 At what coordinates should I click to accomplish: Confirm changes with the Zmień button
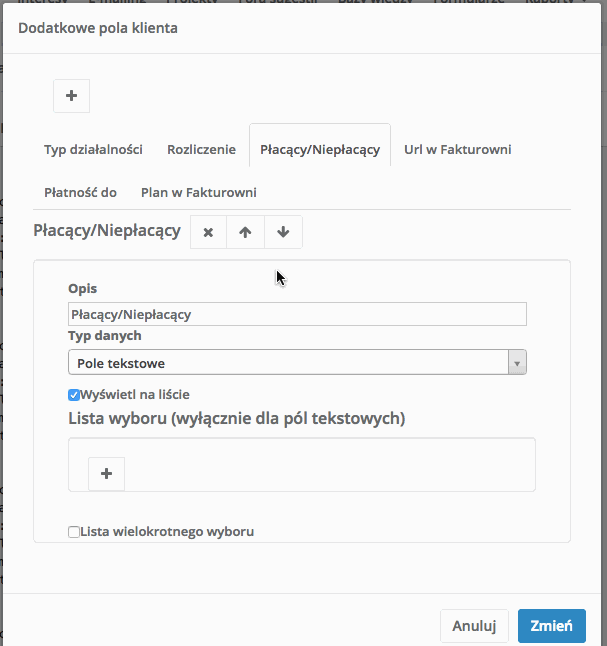551,626
